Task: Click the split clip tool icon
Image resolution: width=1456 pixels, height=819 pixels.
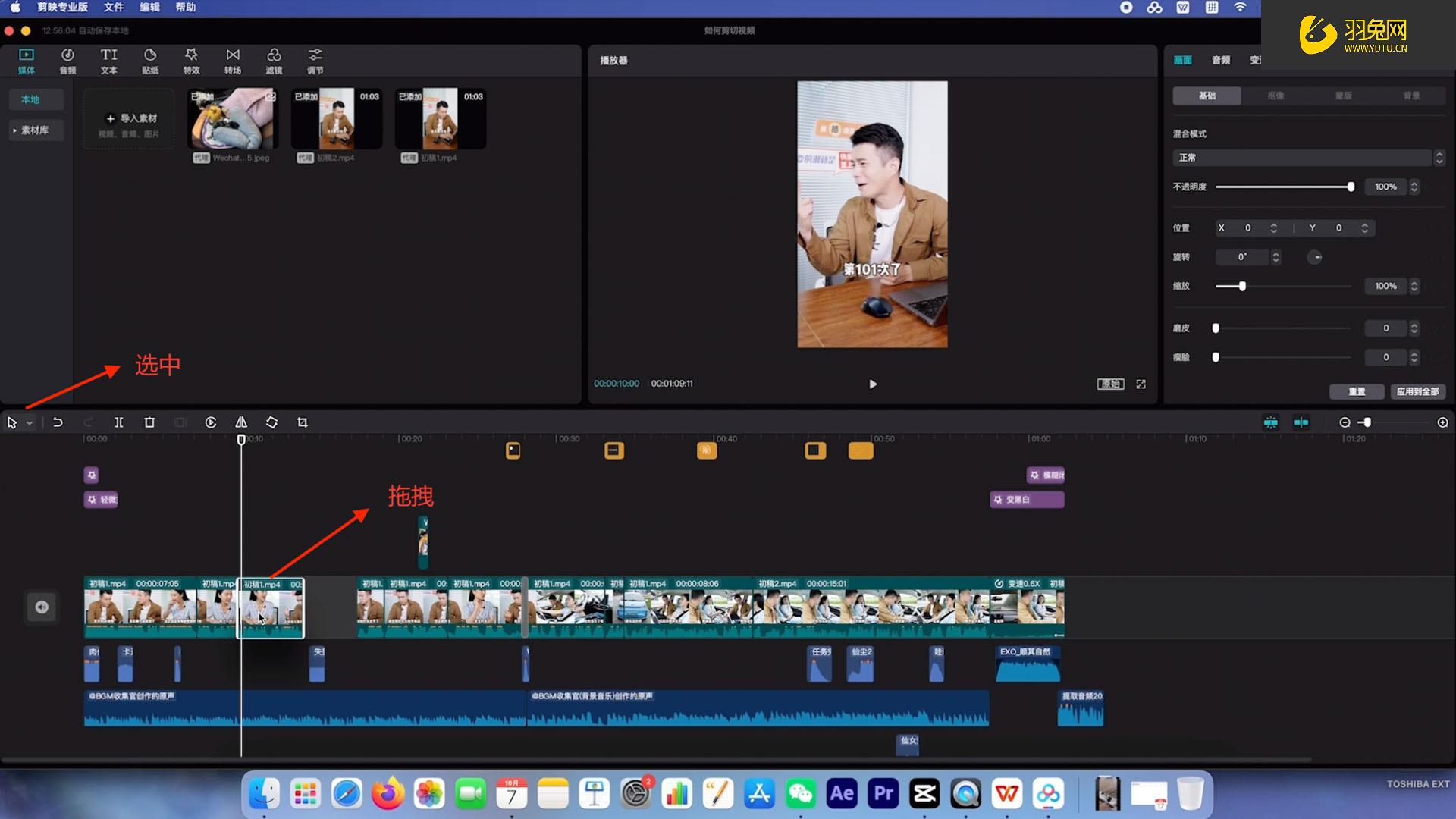Action: point(119,422)
